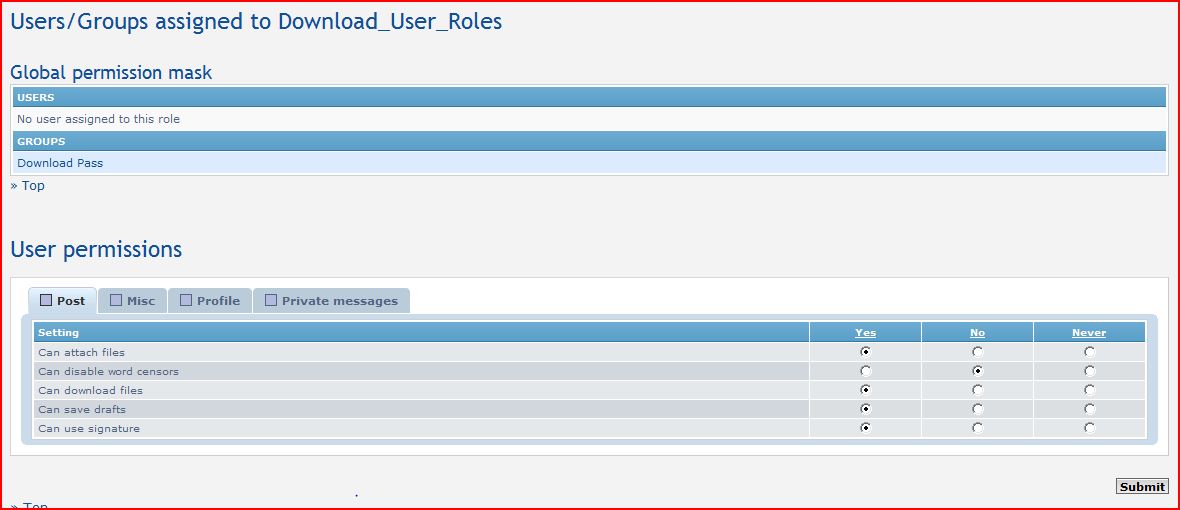The height and width of the screenshot is (510, 1180).
Task: Click the No column header
Action: (977, 333)
